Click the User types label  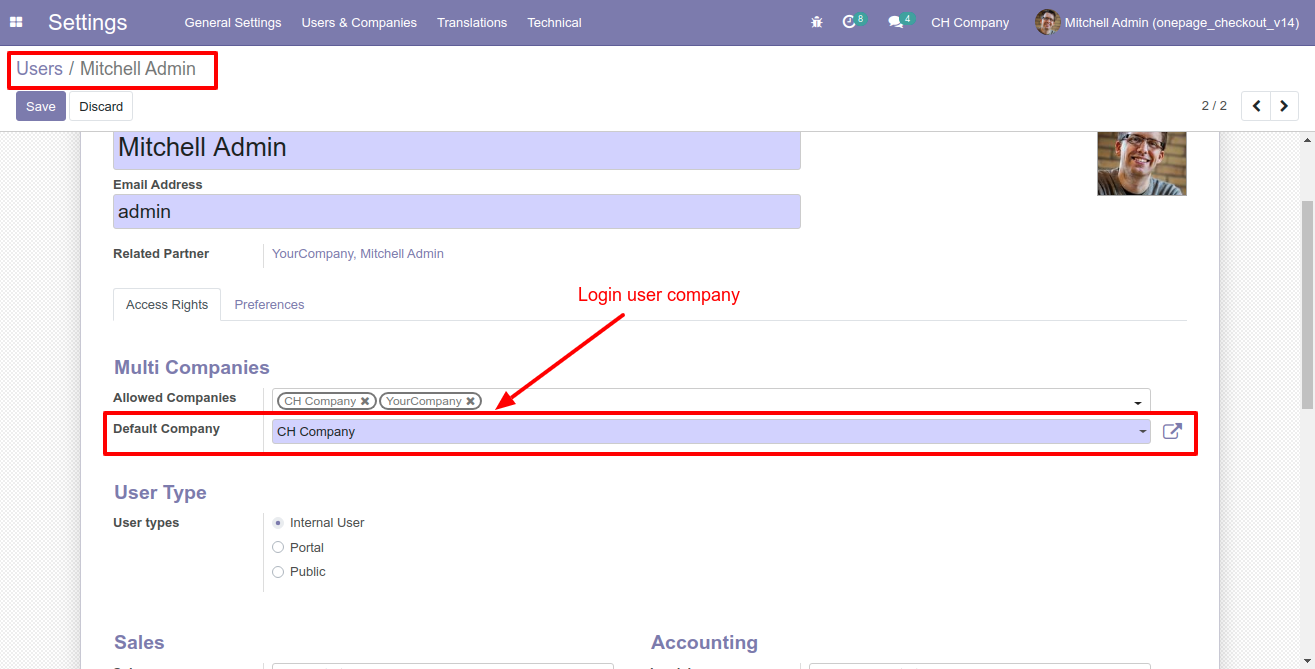[146, 523]
